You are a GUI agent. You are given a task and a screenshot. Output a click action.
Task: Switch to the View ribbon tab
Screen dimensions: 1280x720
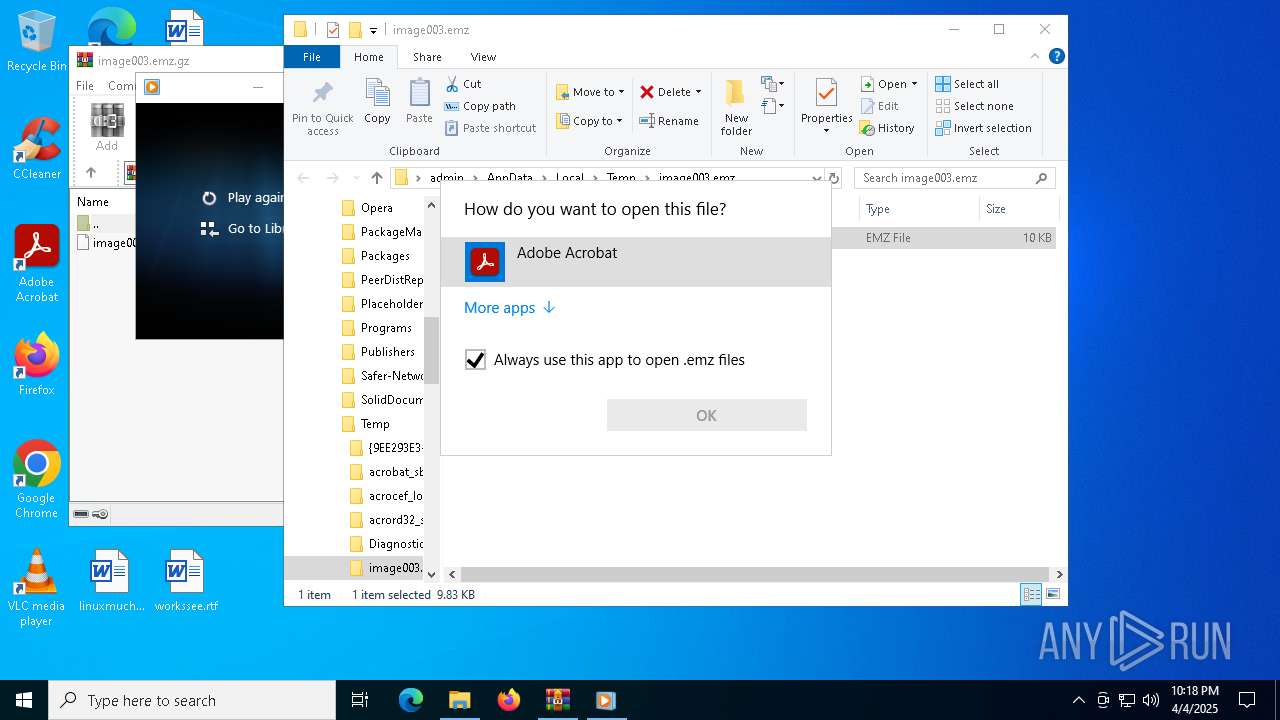click(x=483, y=57)
